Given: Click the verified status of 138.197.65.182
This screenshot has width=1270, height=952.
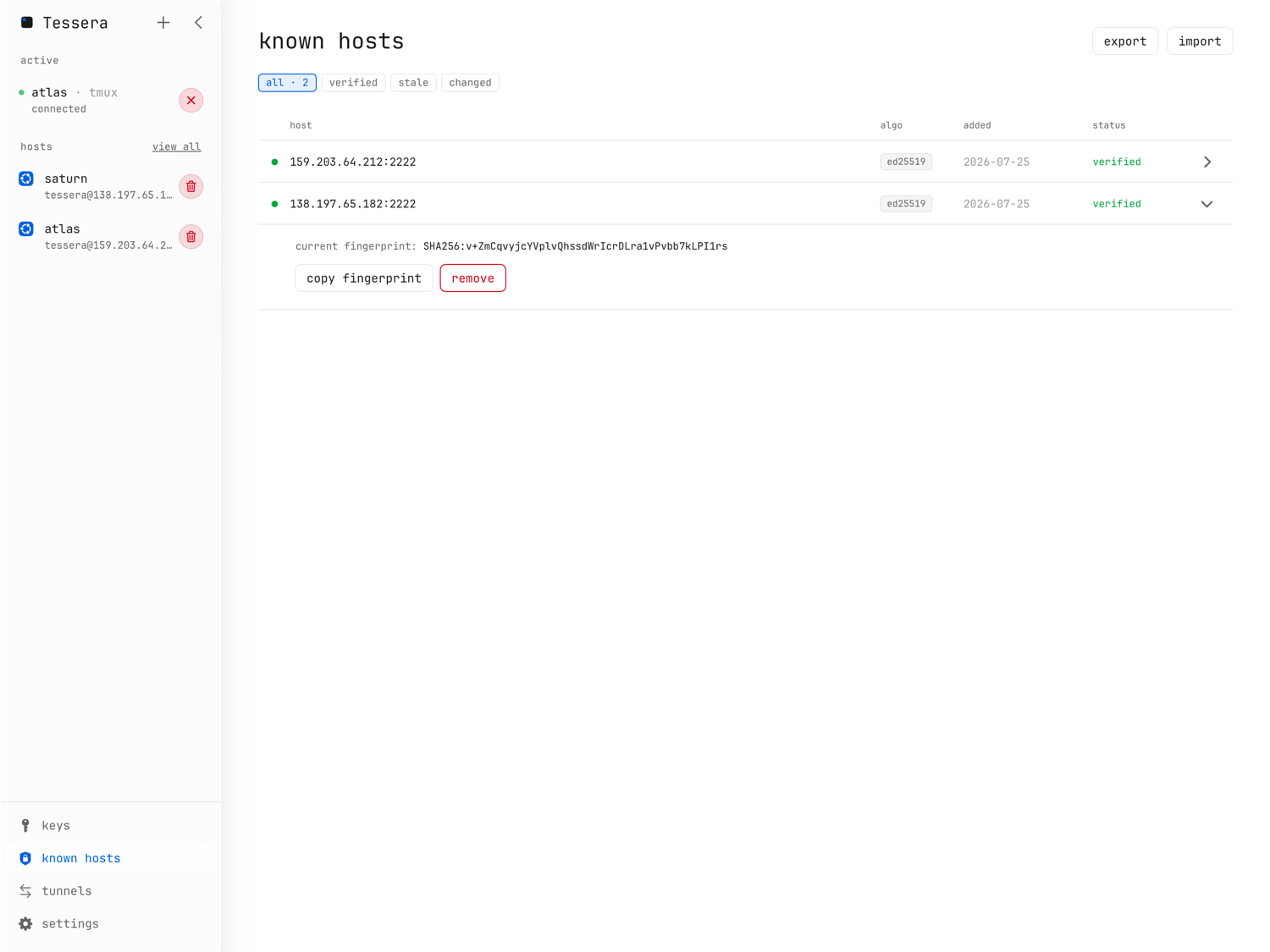Looking at the screenshot, I should click(1117, 204).
